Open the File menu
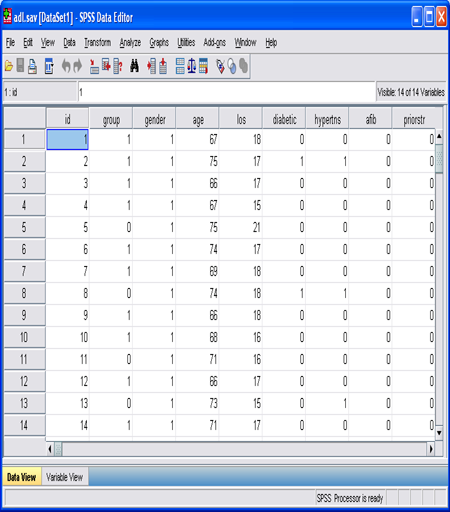Screen dimensions: 450x512 pyautogui.click(x=10, y=42)
